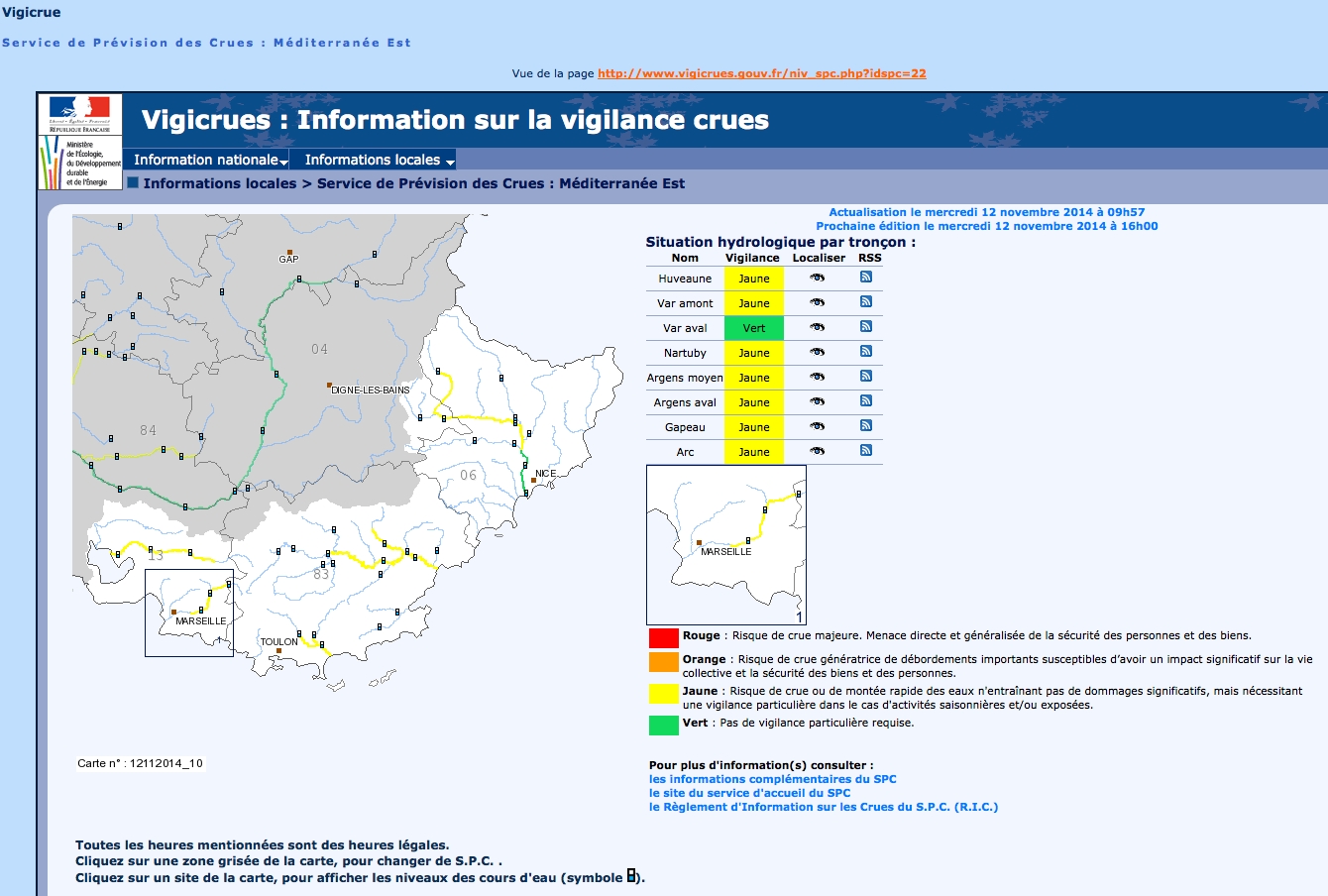This screenshot has height=896, width=1328.
Task: Open le site du service d'accueil du SPC
Action: pos(750,793)
